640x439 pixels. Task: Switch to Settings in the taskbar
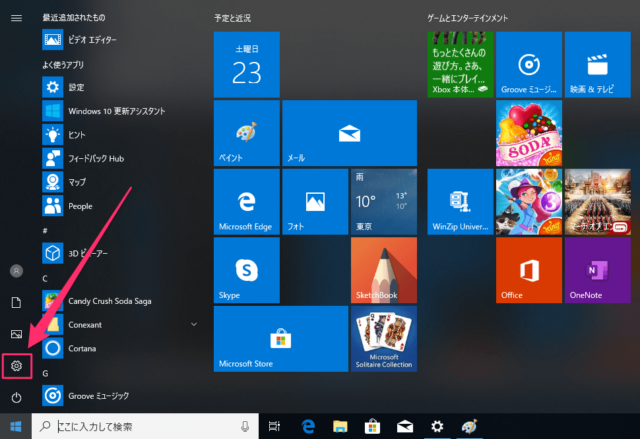(437, 426)
